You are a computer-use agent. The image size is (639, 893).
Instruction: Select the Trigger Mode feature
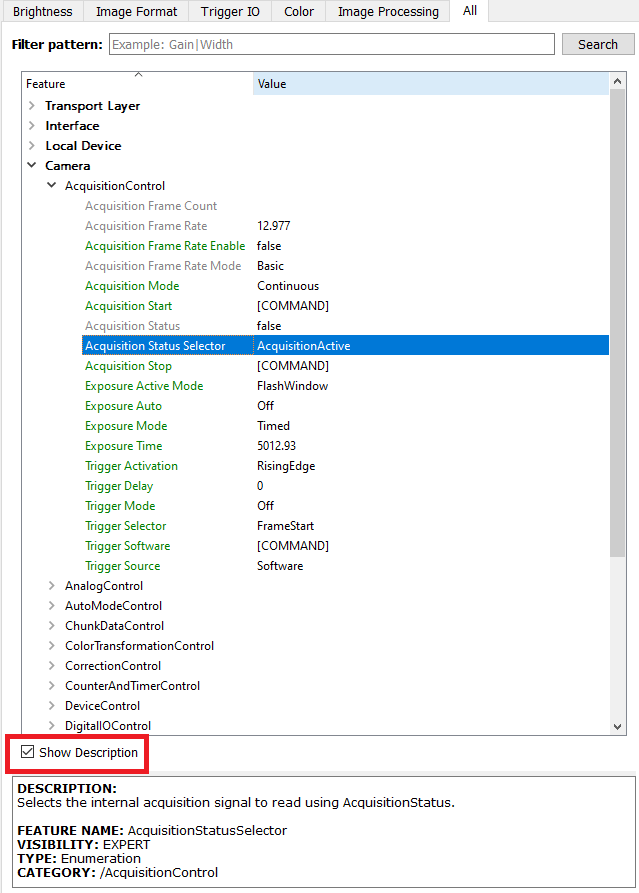[x=120, y=506]
